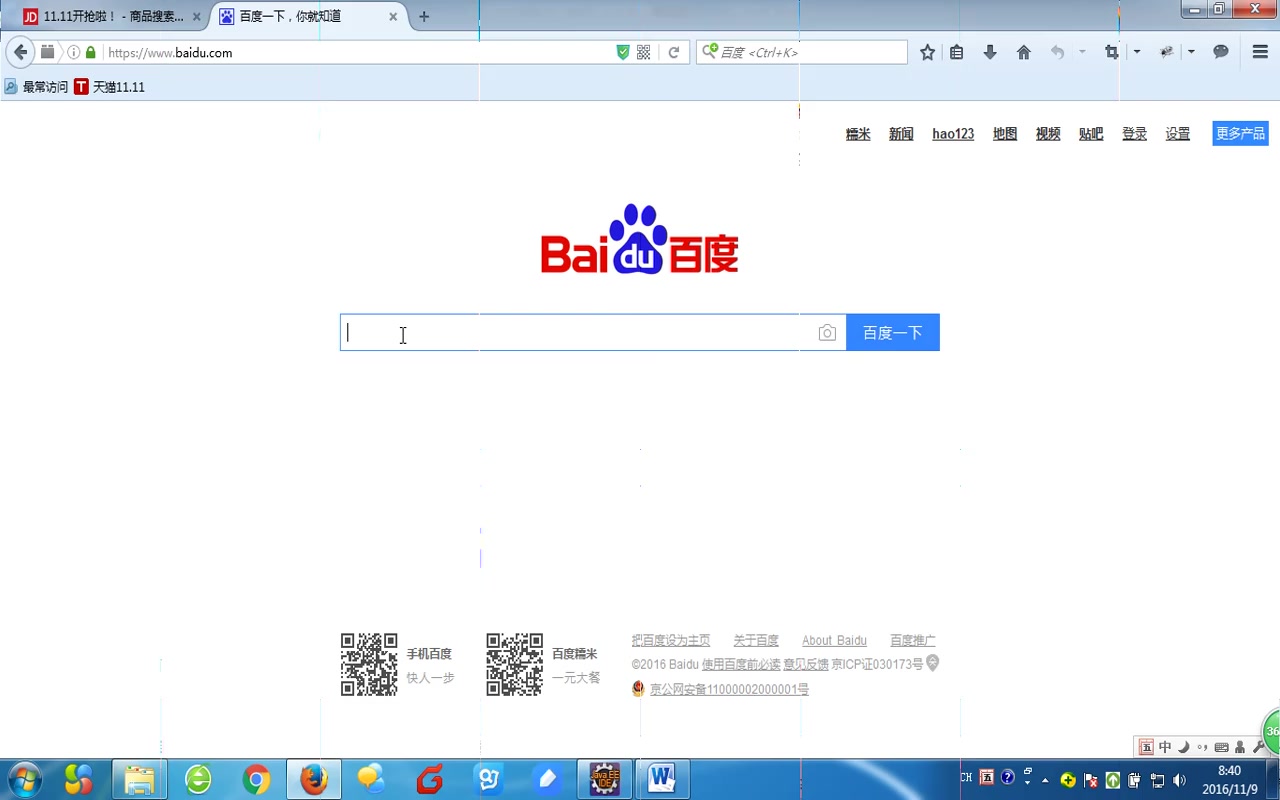Viewport: 1280px width, 800px height.
Task: Go back using the back arrow
Action: tap(20, 52)
